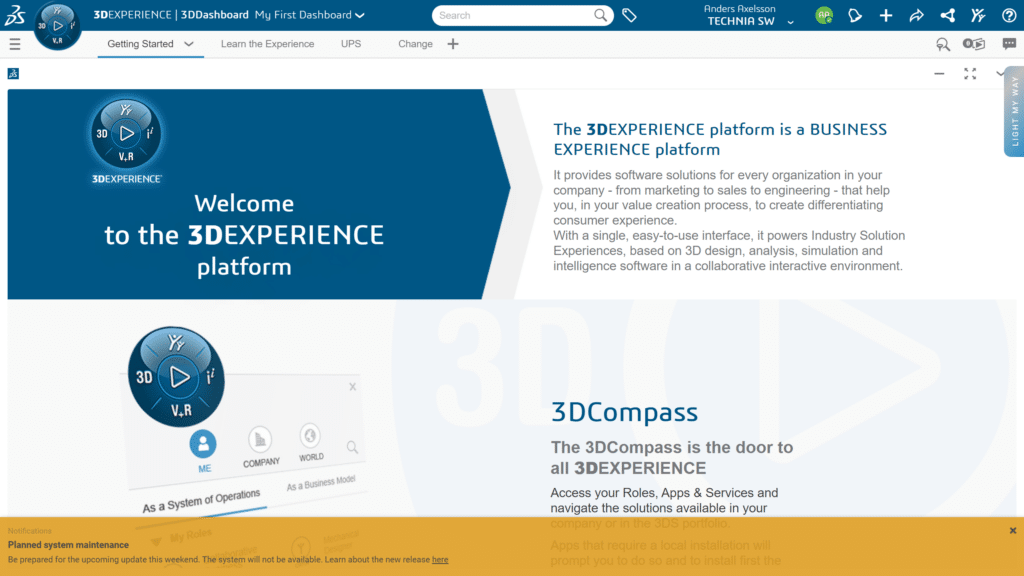Minimize the Getting Started widget

(939, 74)
